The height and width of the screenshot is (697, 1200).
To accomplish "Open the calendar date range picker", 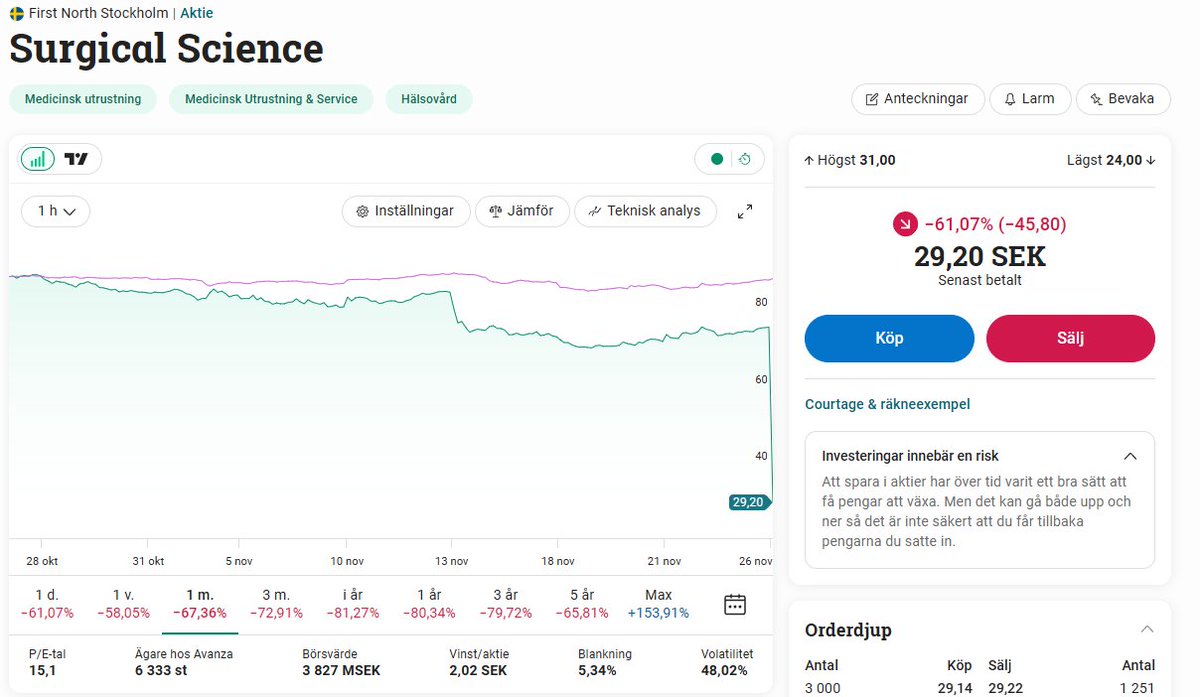I will [x=735, y=604].
